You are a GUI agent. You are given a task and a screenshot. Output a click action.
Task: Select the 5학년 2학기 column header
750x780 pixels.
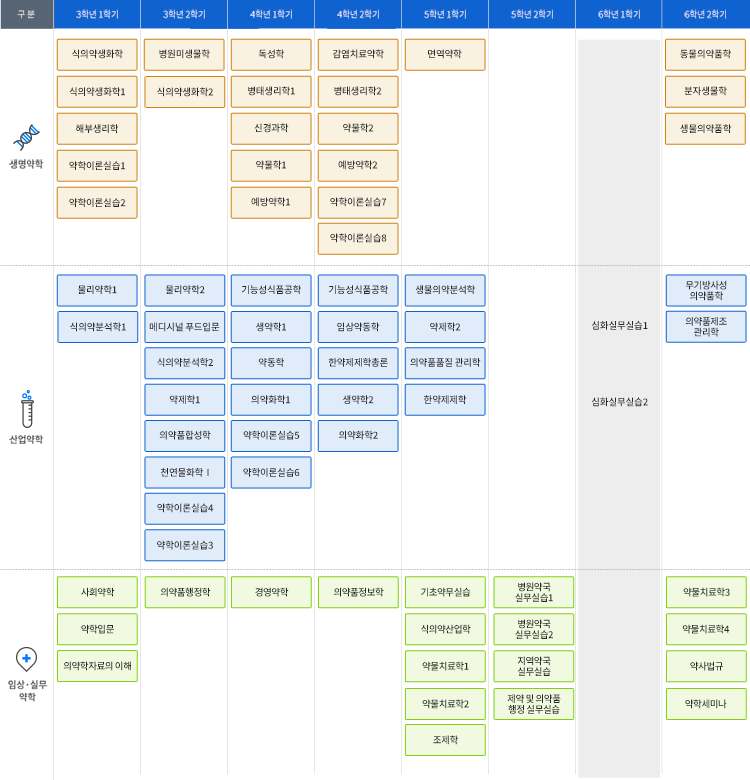[532, 14]
